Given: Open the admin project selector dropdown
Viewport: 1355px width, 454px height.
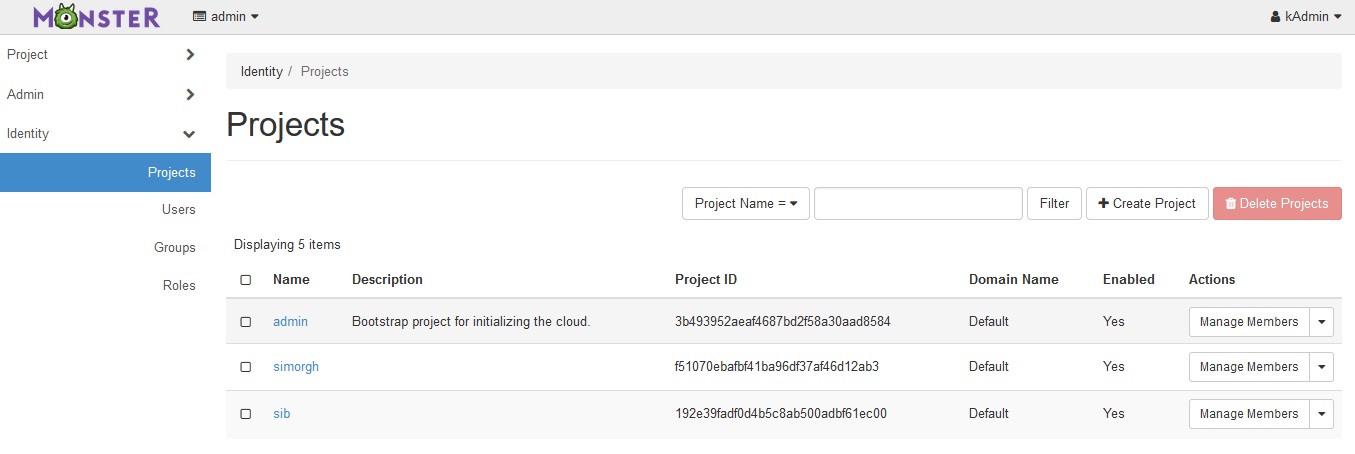Looking at the screenshot, I should click(x=226, y=17).
